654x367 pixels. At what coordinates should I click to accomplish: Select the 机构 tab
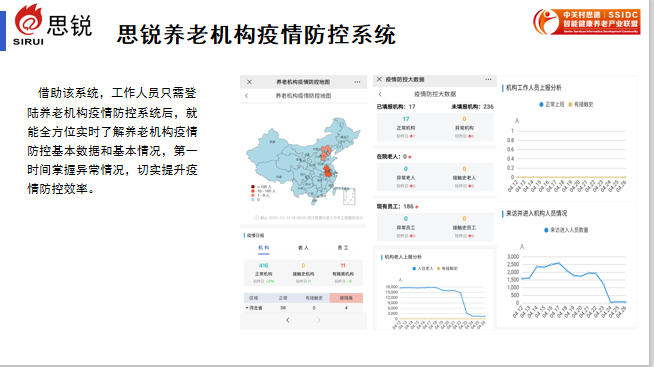pos(264,248)
